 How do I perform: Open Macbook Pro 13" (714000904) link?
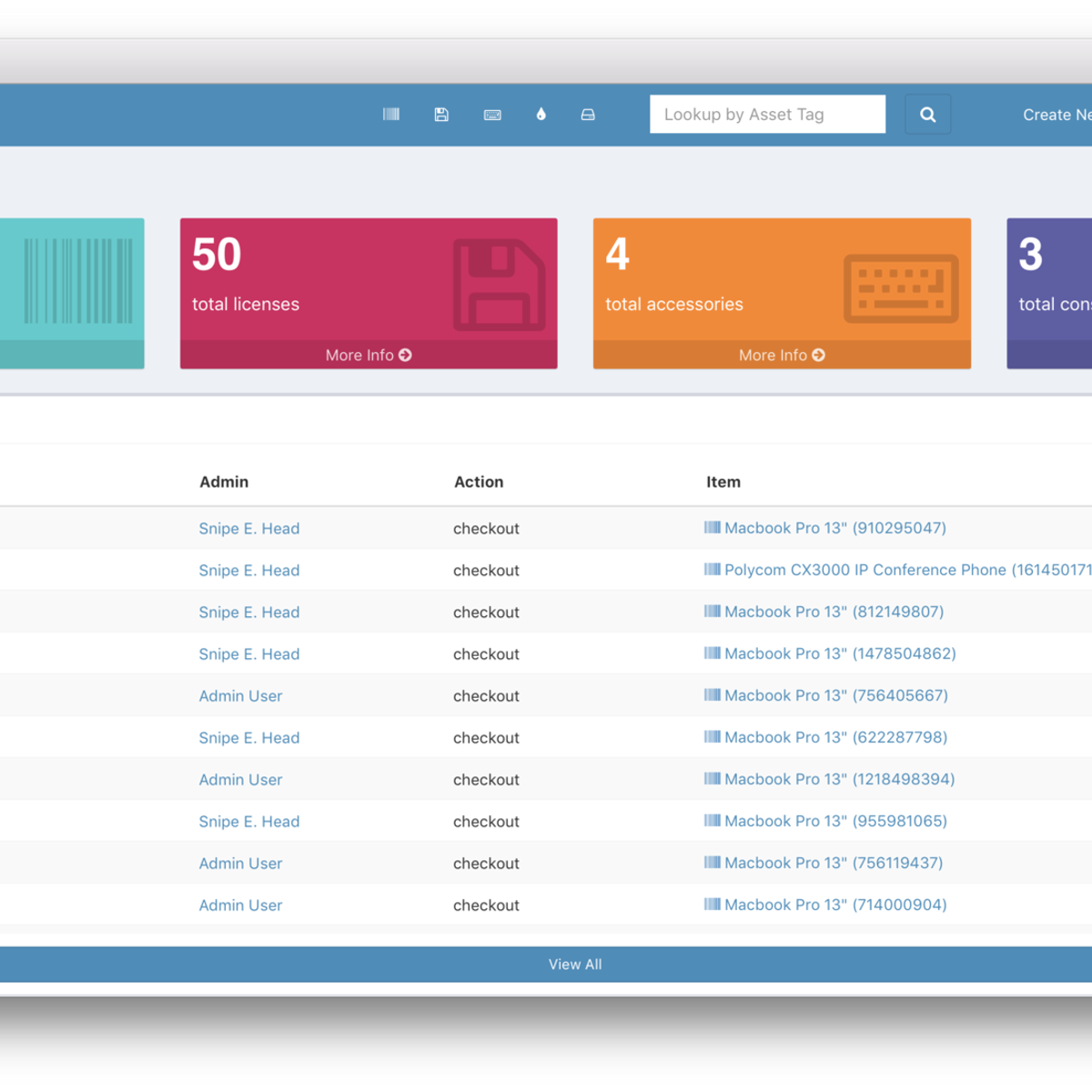click(x=834, y=905)
